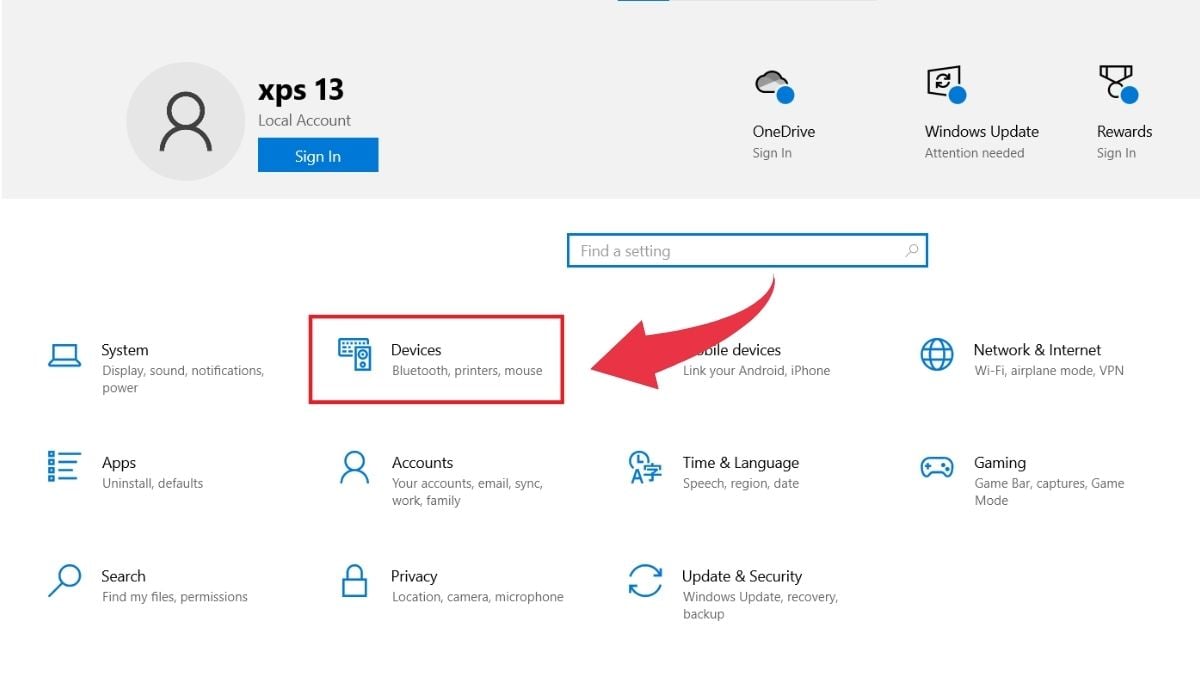Click the OneDrive cloud icon

click(x=774, y=86)
